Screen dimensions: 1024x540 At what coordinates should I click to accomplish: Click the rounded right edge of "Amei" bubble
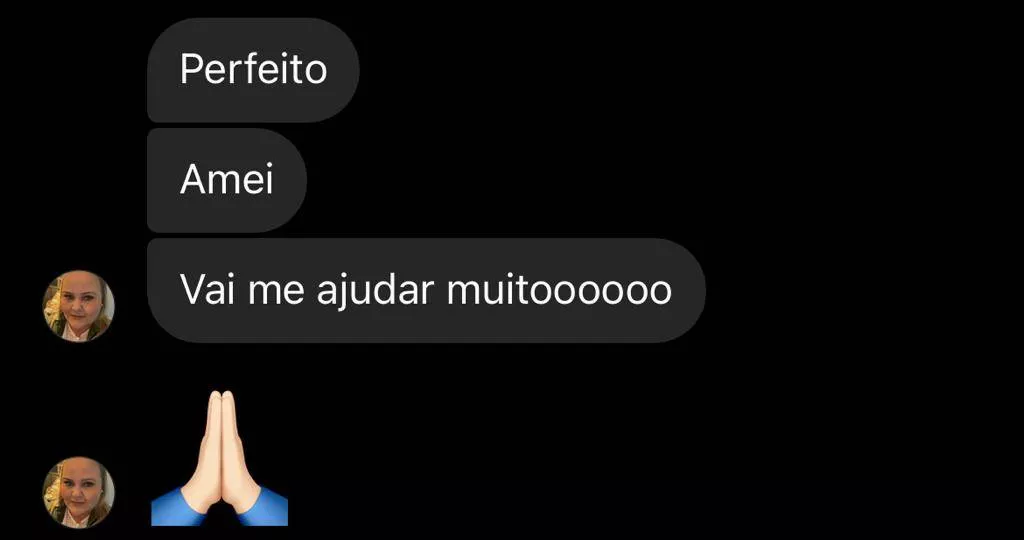292,180
